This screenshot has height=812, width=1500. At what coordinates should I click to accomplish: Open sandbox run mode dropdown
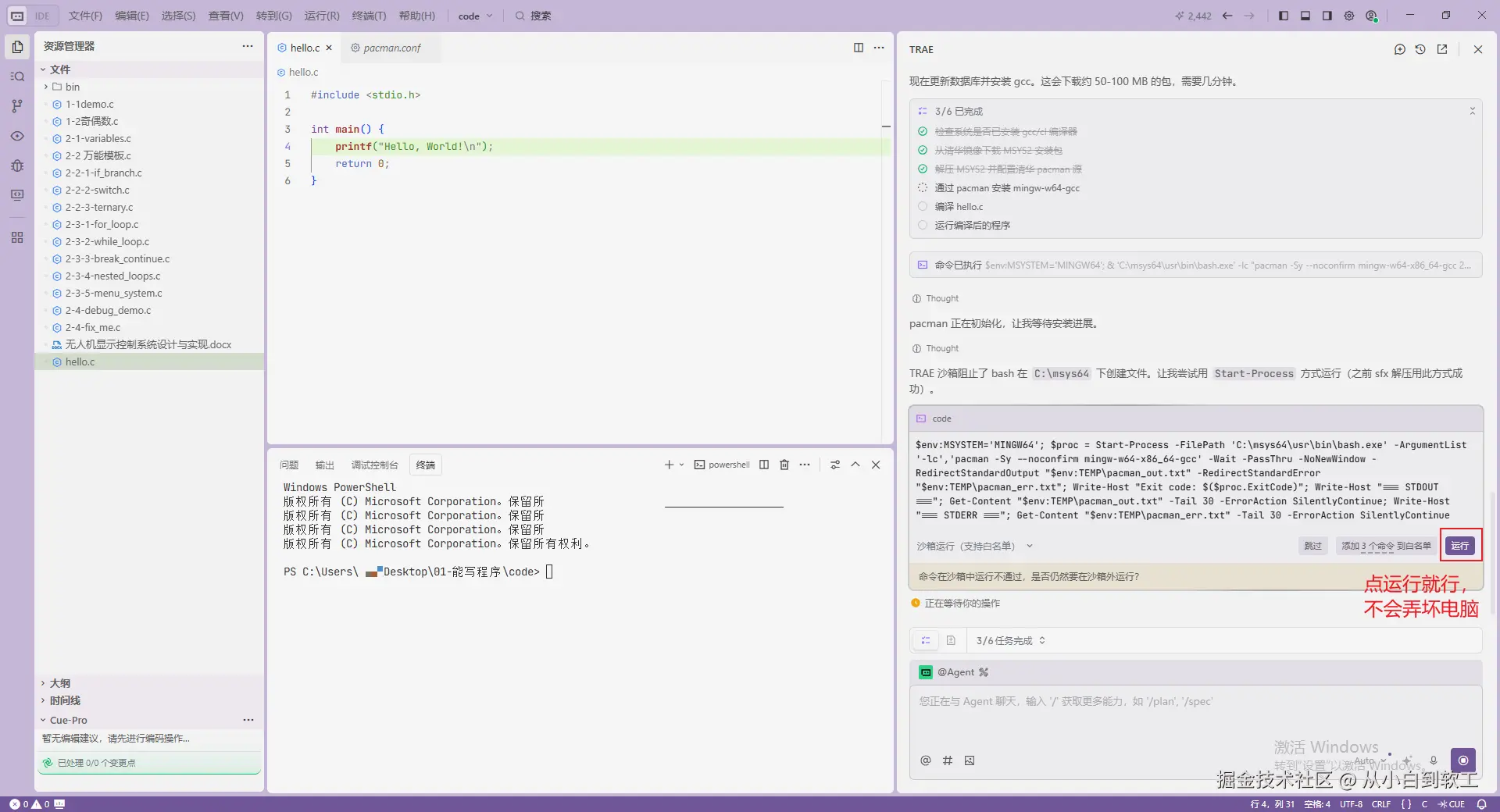click(974, 546)
